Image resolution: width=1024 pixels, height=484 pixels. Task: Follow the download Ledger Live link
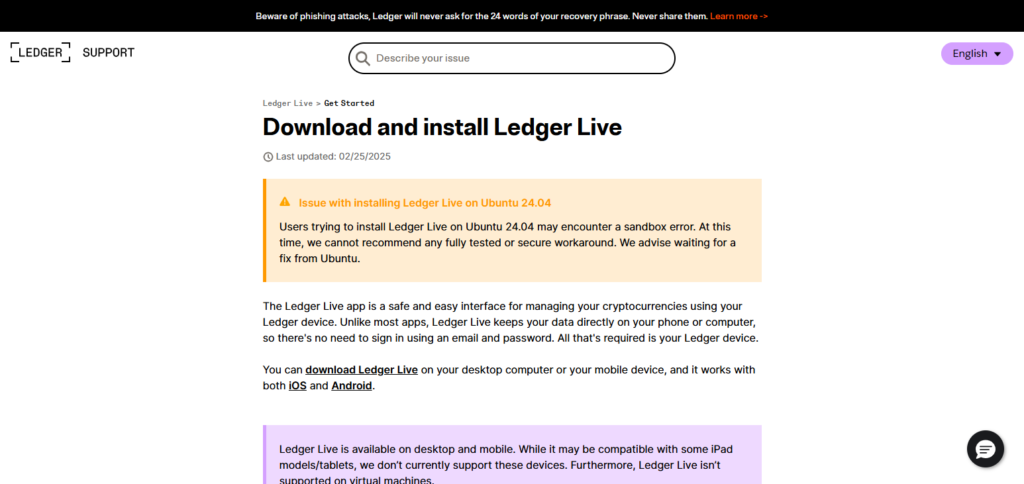point(361,370)
